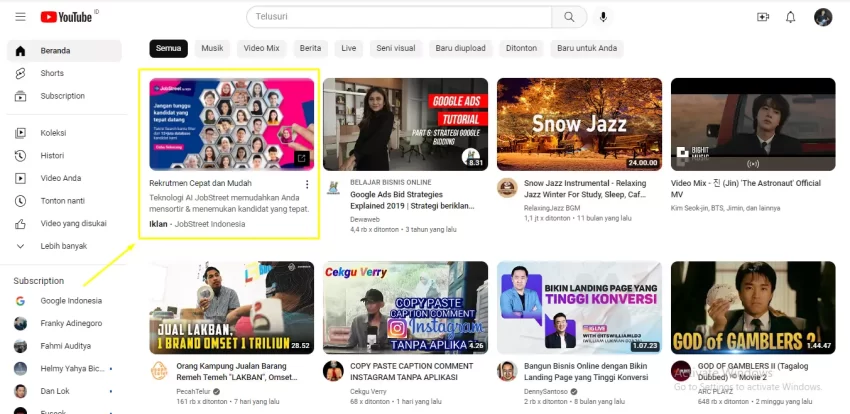Select the Berita filter chip
850x414 pixels.
310,48
